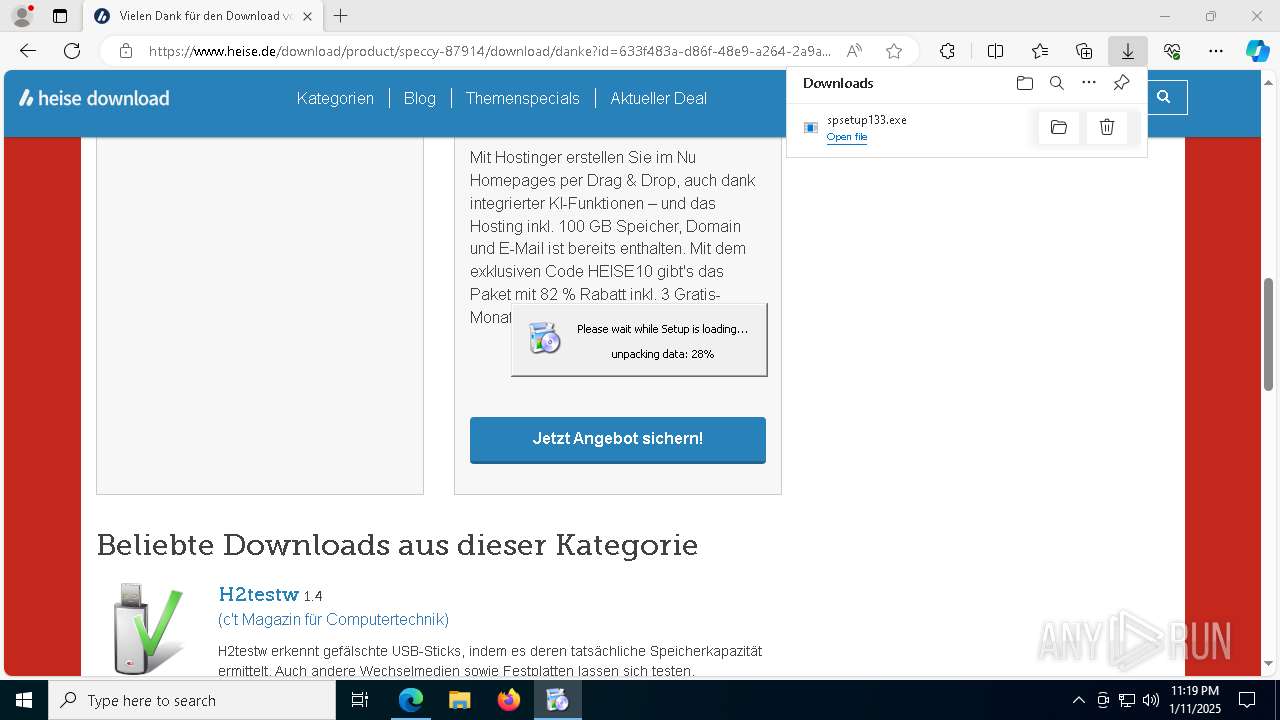Open the H2testw product link
The image size is (1280, 720).
click(x=259, y=594)
